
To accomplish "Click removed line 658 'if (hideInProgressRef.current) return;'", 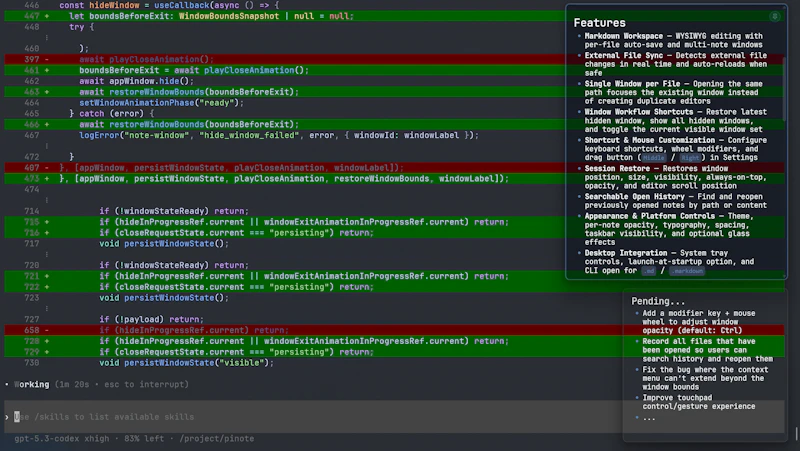I will [x=194, y=330].
